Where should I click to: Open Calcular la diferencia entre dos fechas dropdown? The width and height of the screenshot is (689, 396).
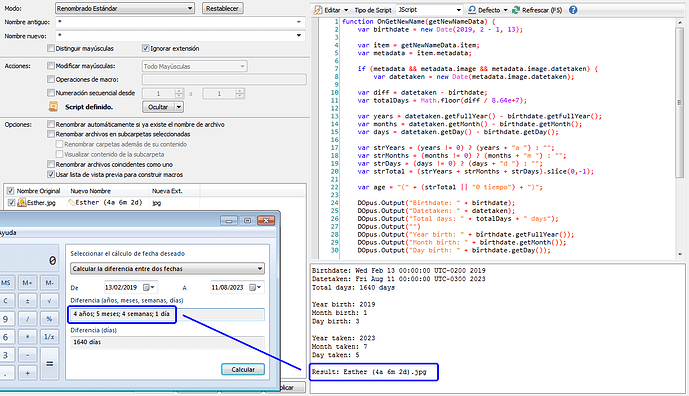[x=167, y=269]
